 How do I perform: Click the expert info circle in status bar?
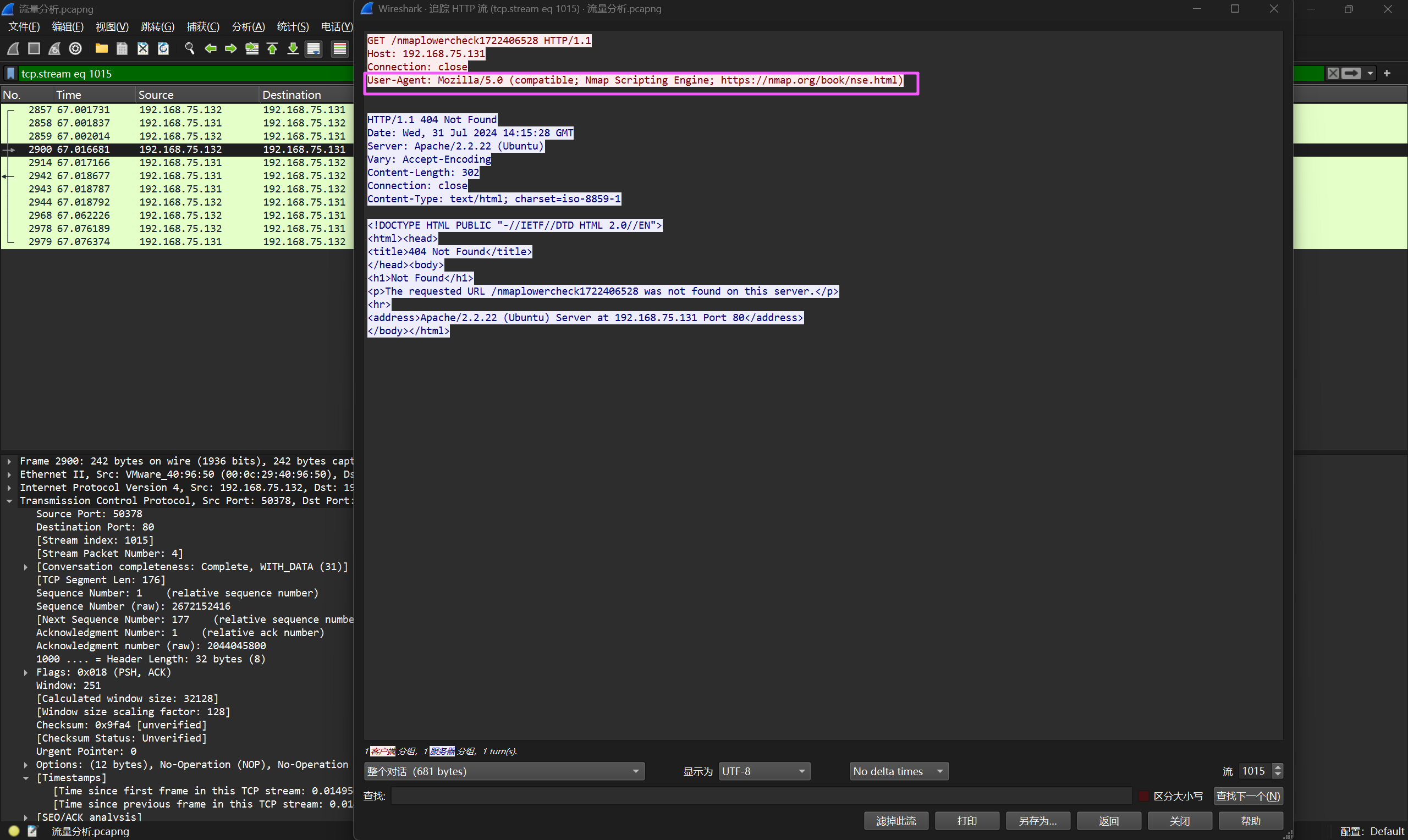tap(14, 831)
